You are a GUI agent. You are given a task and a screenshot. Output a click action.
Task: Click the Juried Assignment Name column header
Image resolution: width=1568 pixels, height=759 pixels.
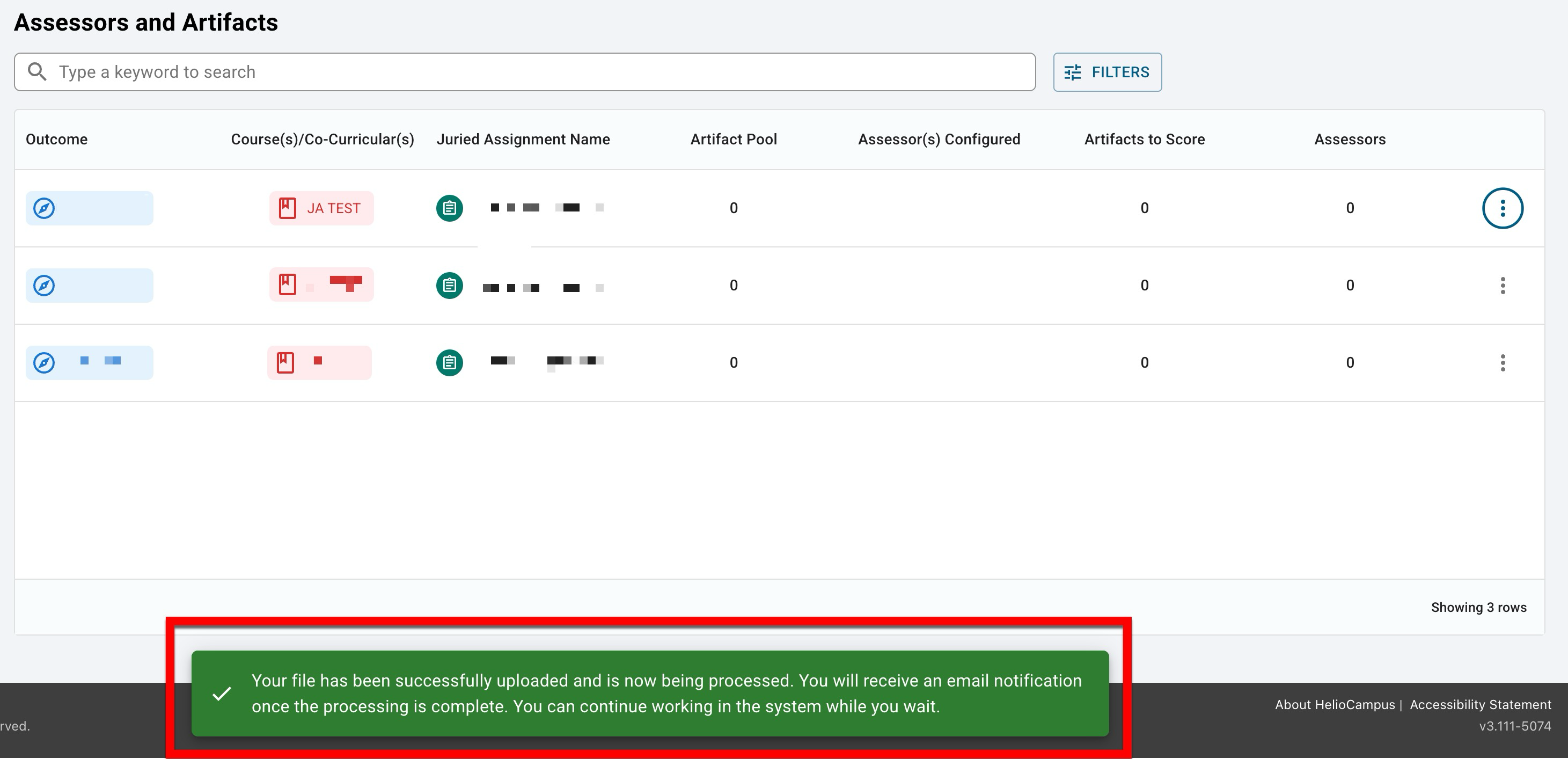[523, 140]
